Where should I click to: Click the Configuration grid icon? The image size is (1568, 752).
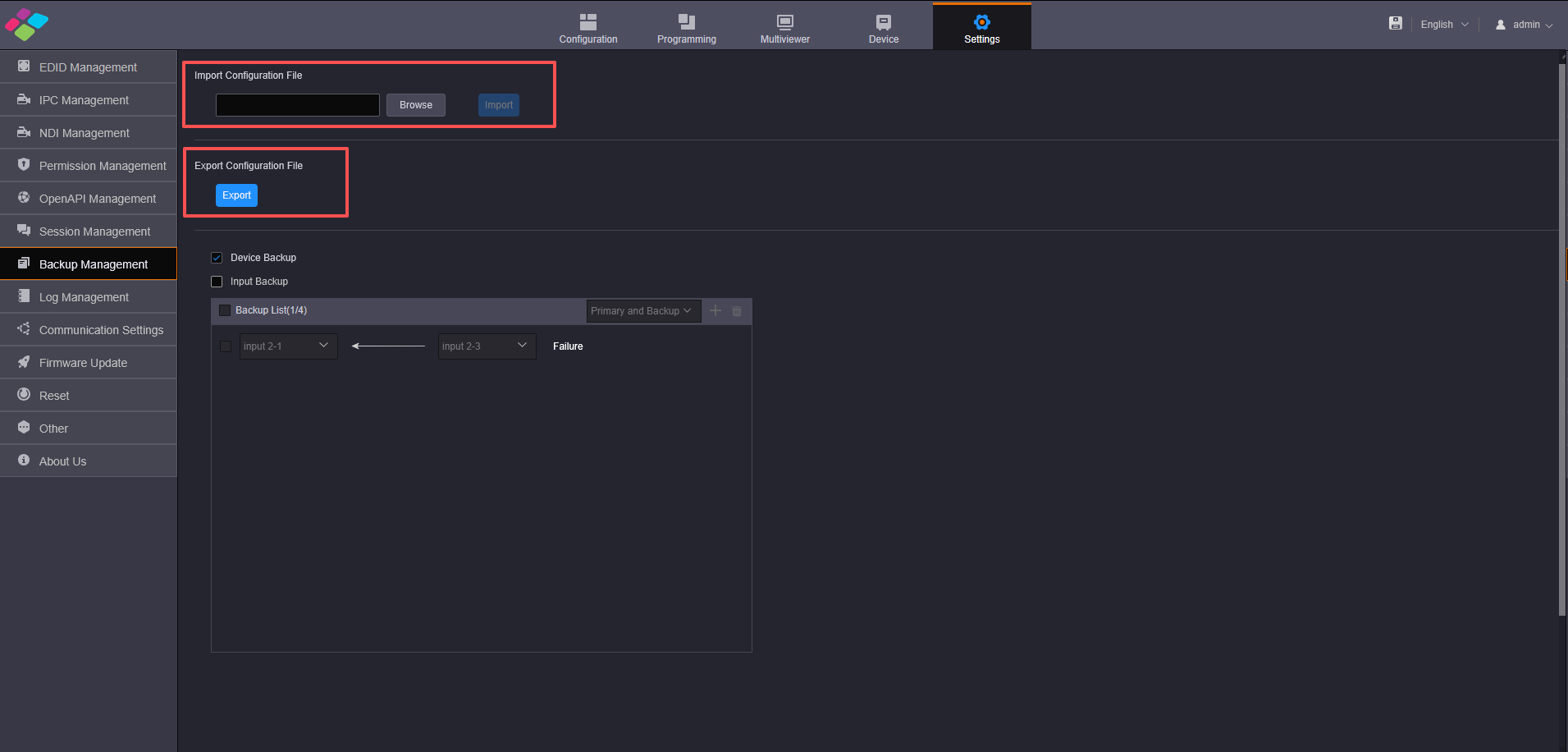588,22
